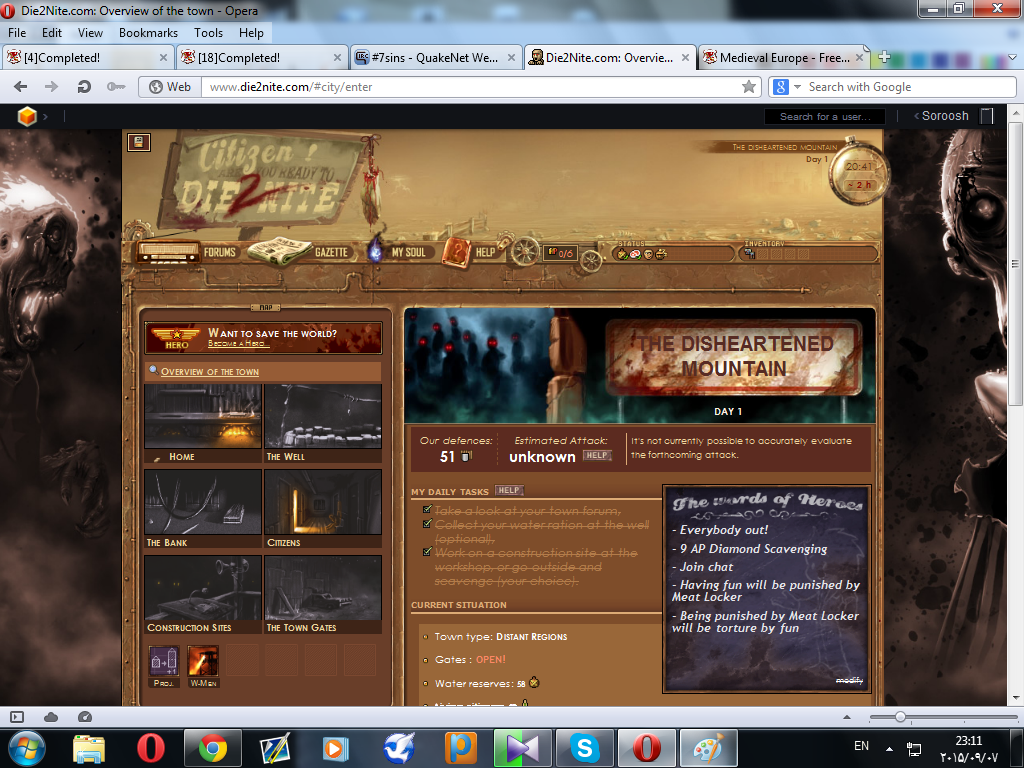Click the water drop icon by Water reserves

pyautogui.click(x=534, y=683)
